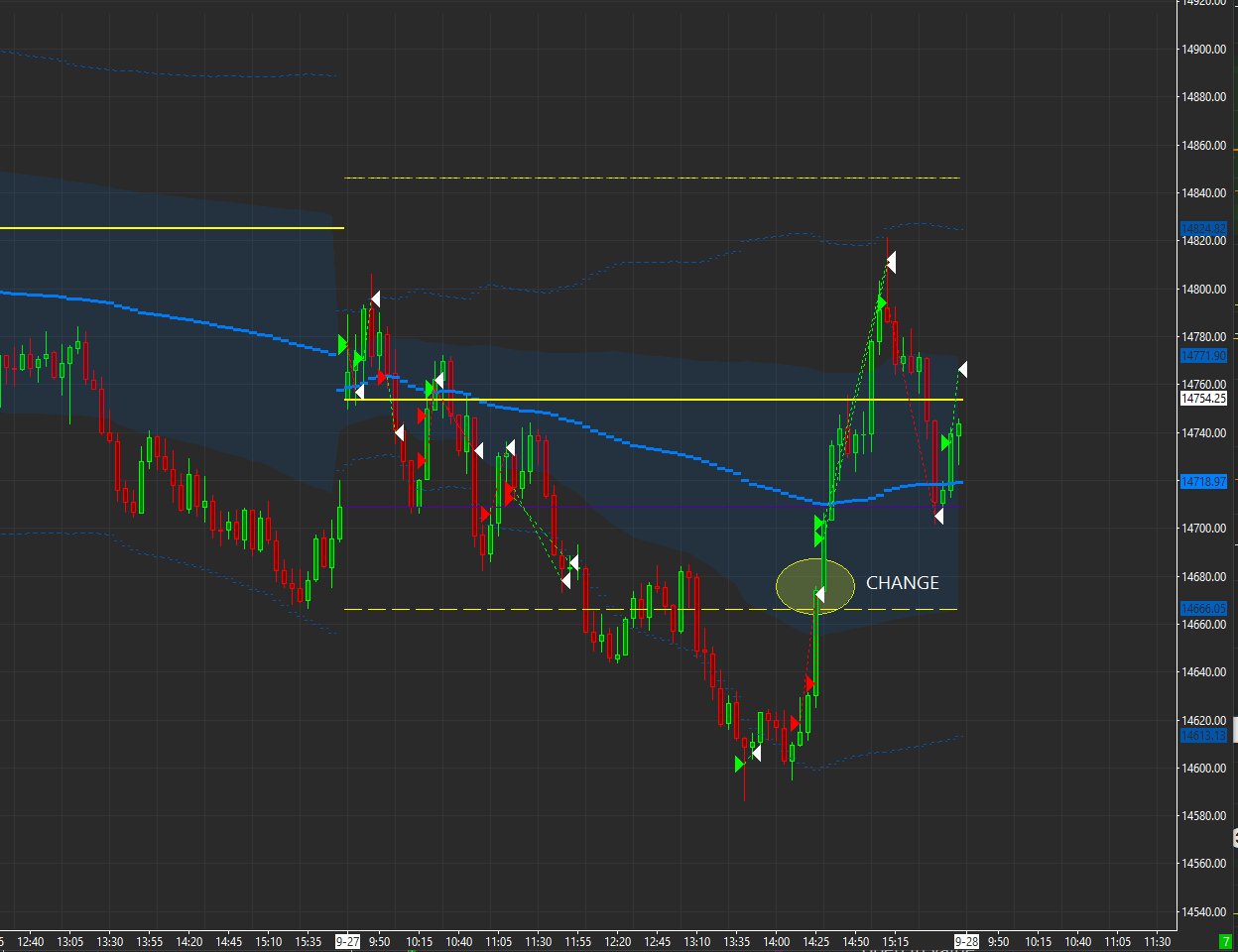1238x952 pixels.
Task: Click the 14:25 time axis label
Action: pos(816,942)
